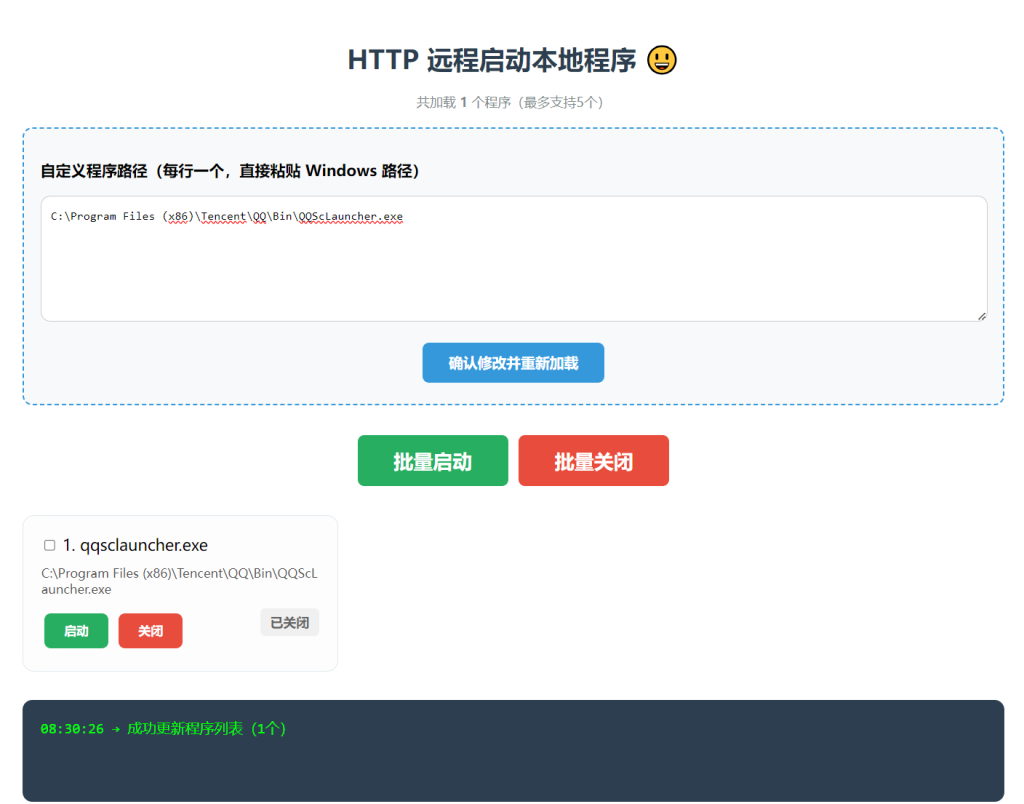
Task: Start qqsclauncher.exe with its 启动 button
Action: pos(76,630)
